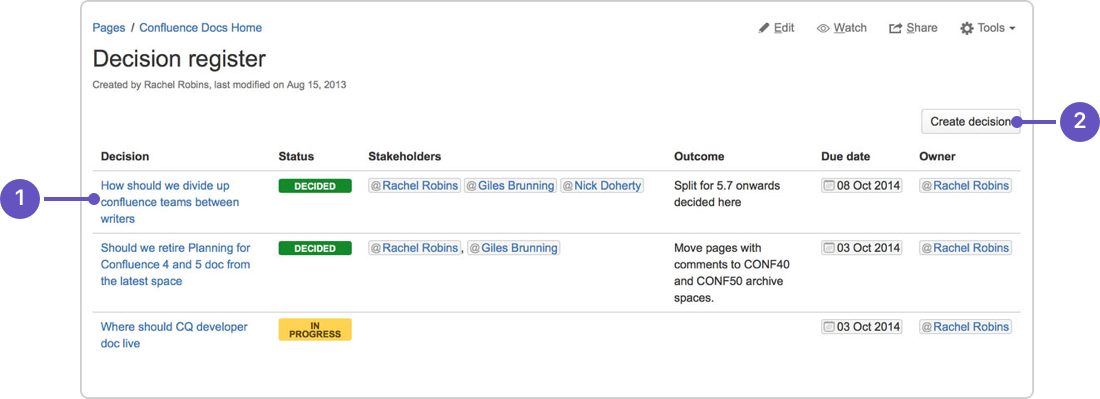
Task: Expand the Tools dropdown arrow
Action: click(1012, 29)
